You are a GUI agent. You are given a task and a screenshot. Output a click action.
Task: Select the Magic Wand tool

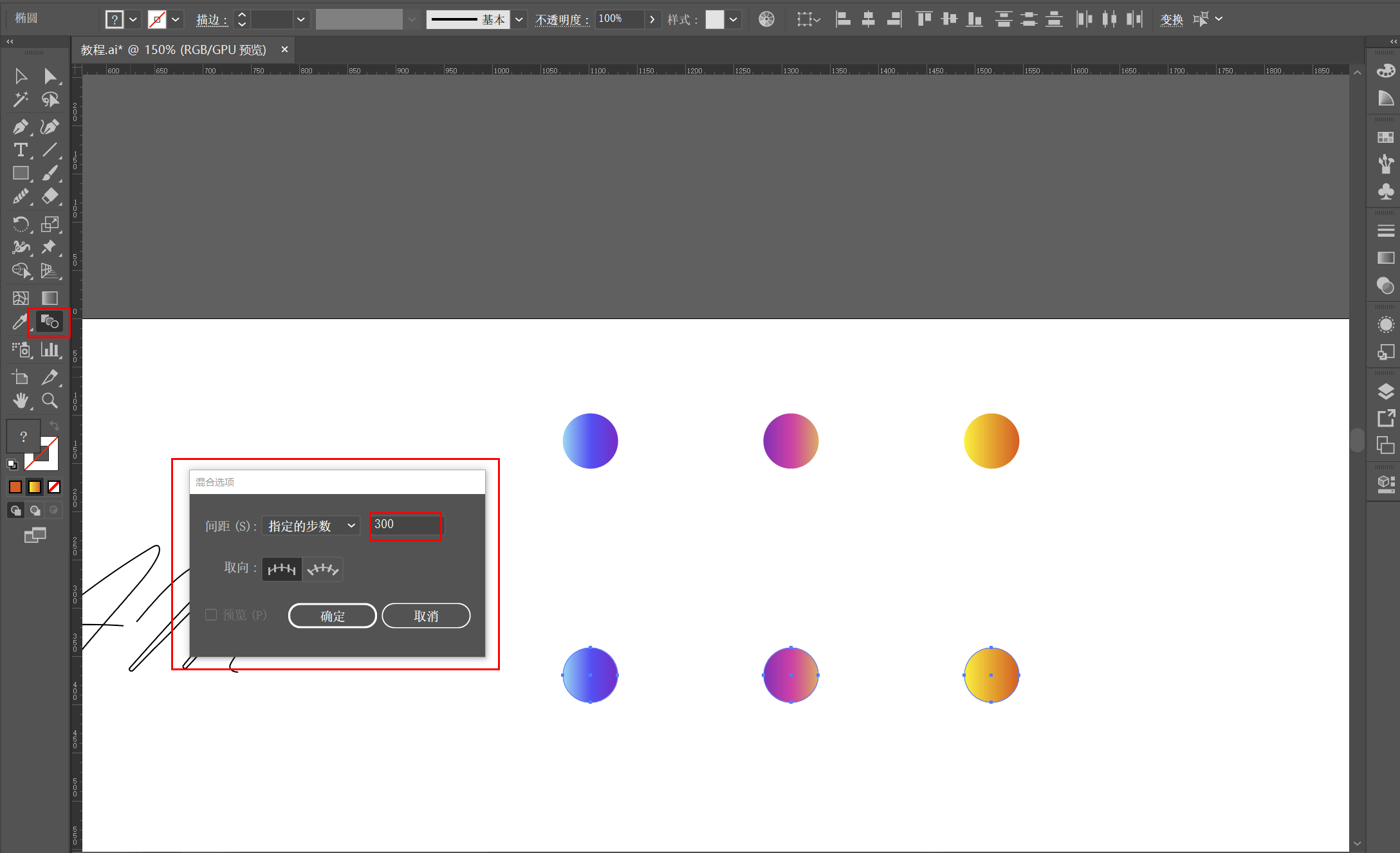[20, 99]
